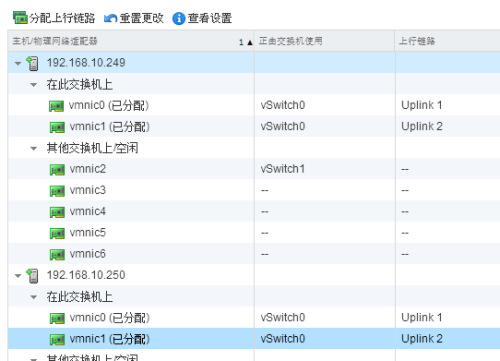This screenshot has height=361, width=500.
Task: Click the NIC icon of vmnic0 under 192.168.10.249
Action: (57, 106)
